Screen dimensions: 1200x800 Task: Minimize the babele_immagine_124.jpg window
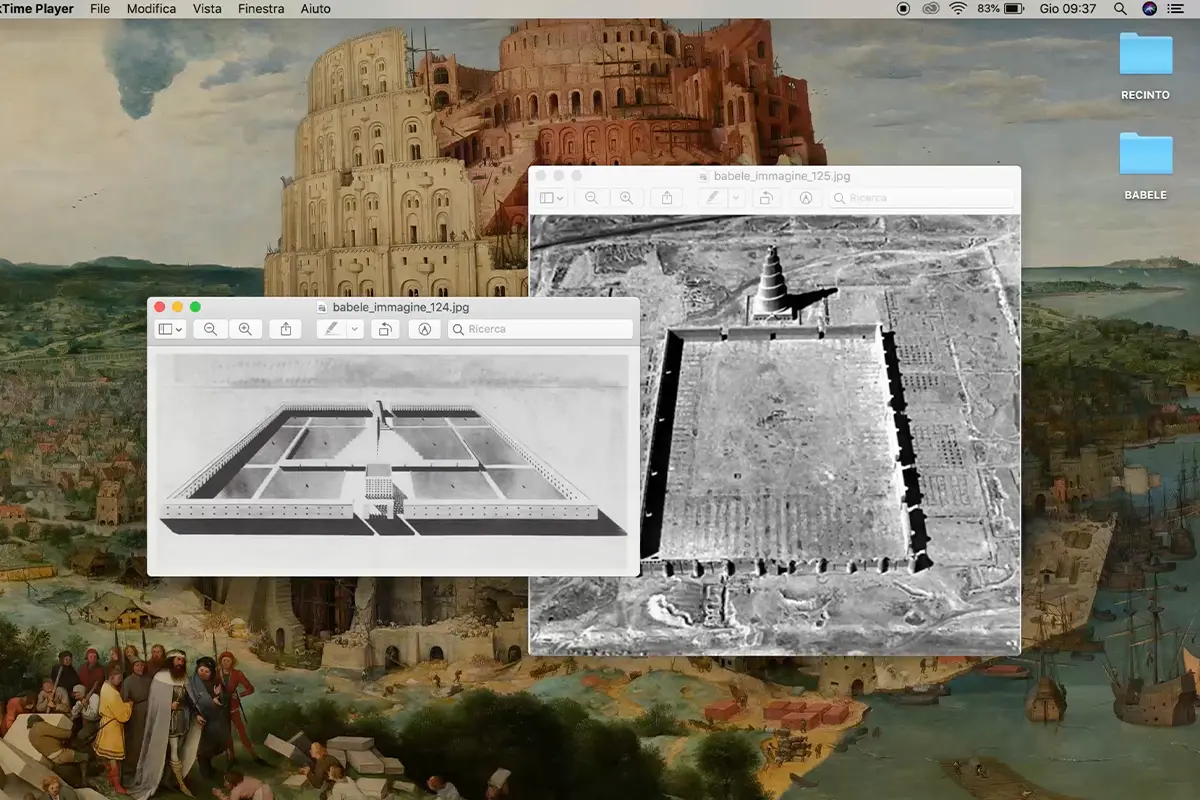pyautogui.click(x=178, y=307)
